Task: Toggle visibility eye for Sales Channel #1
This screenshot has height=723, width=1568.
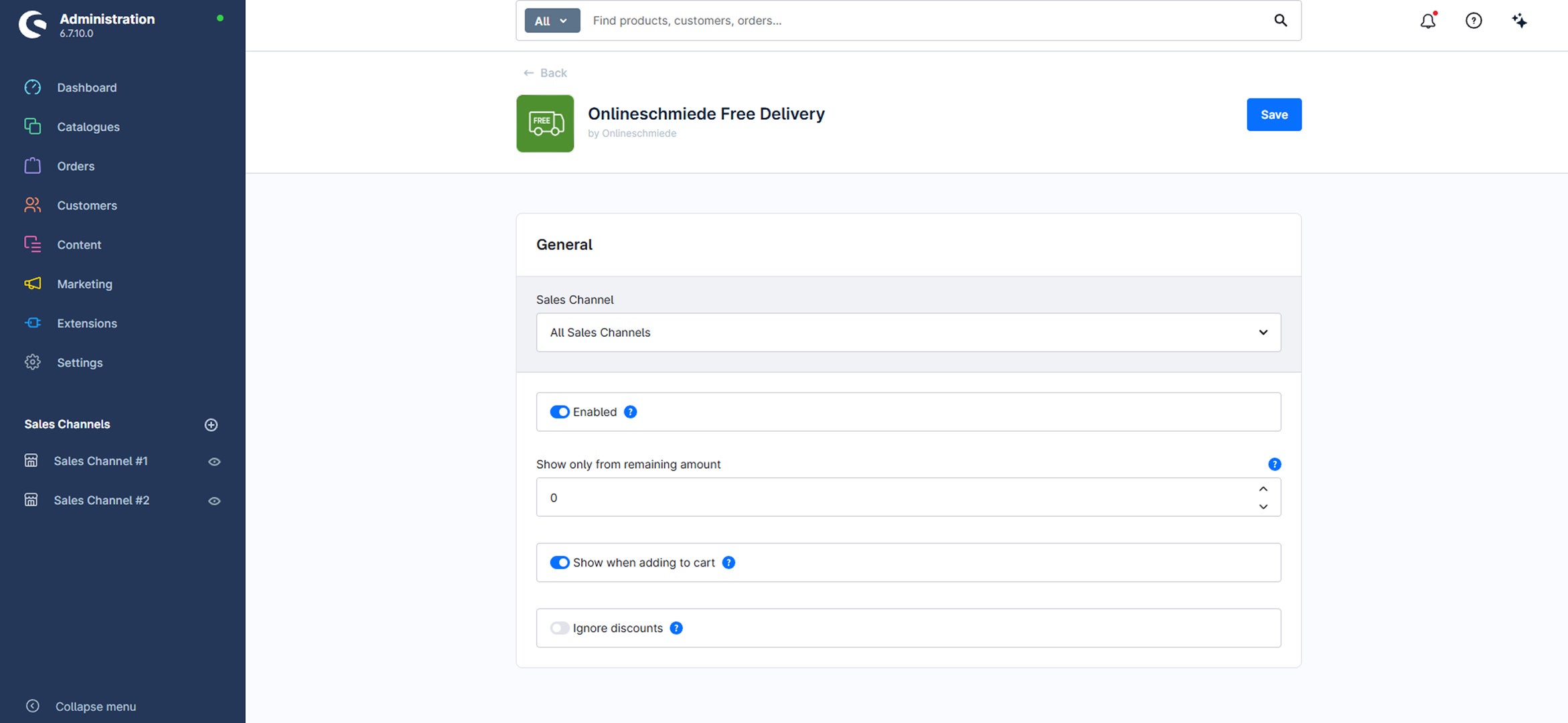Action: 214,461
